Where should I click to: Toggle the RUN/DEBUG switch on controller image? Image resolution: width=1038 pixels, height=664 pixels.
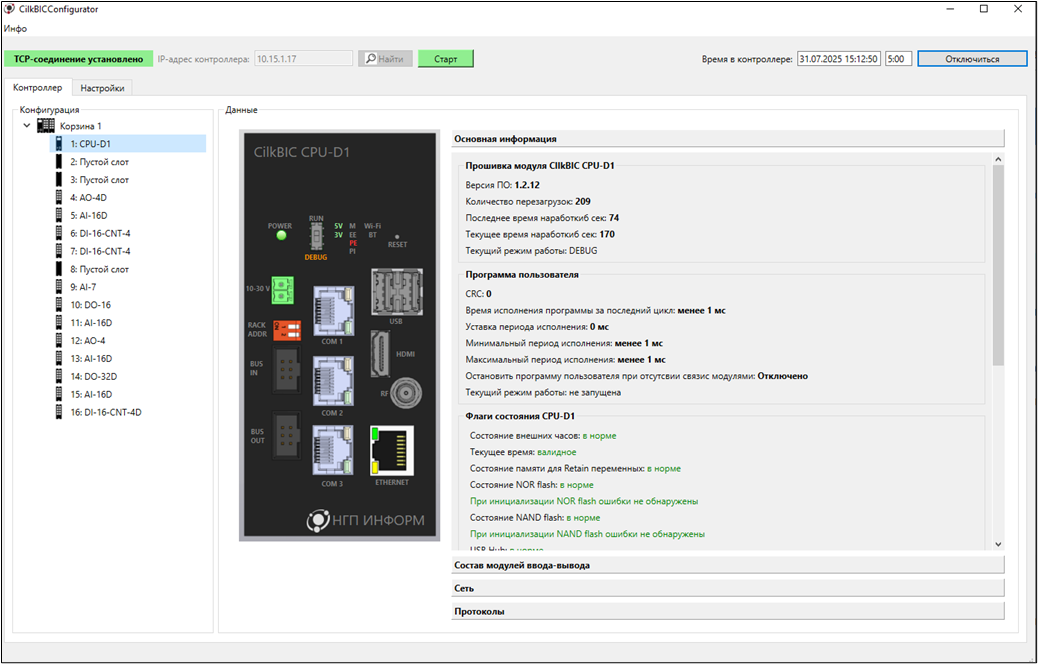coord(316,236)
